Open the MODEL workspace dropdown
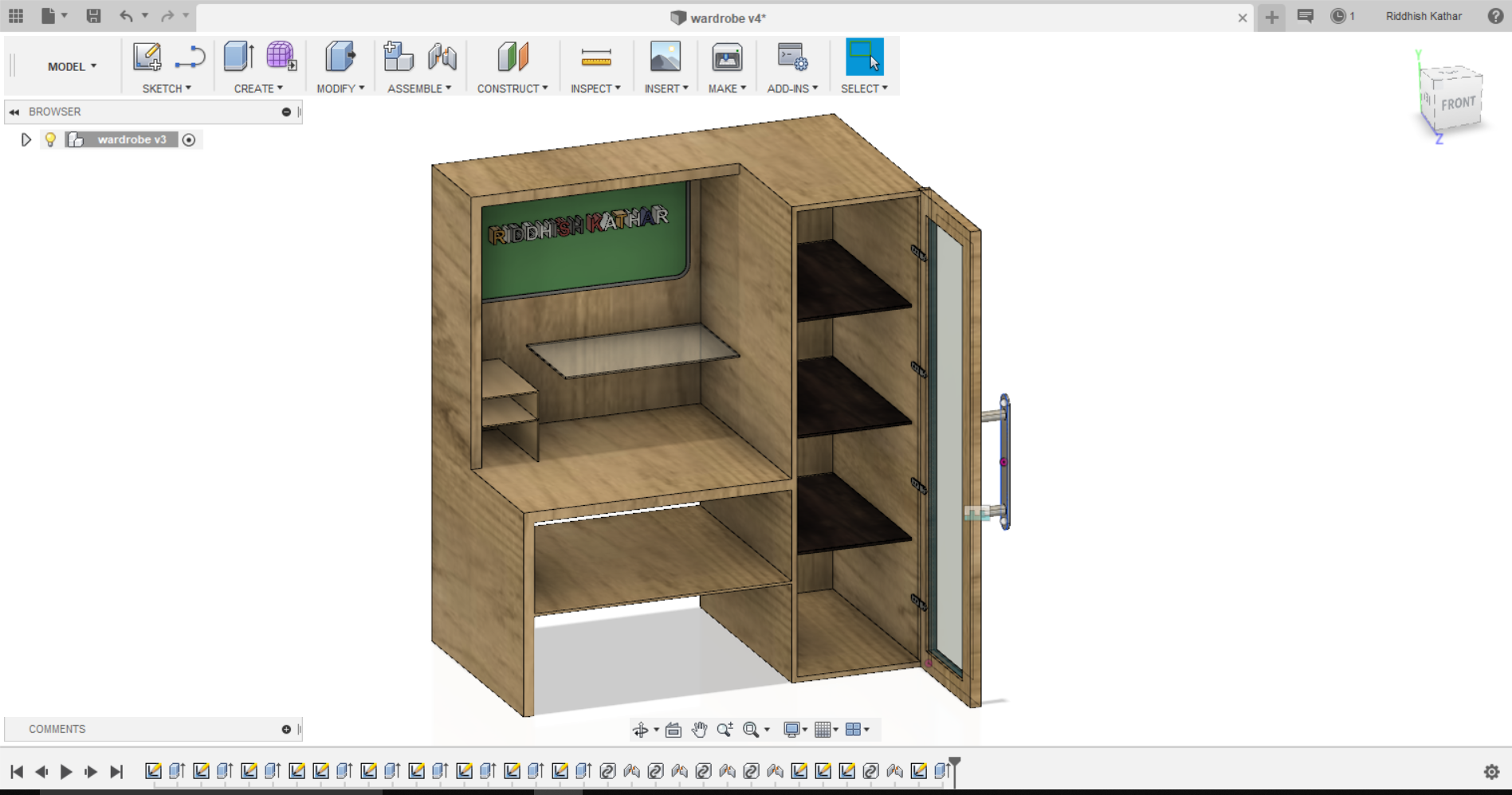The image size is (1512, 795). [x=72, y=66]
